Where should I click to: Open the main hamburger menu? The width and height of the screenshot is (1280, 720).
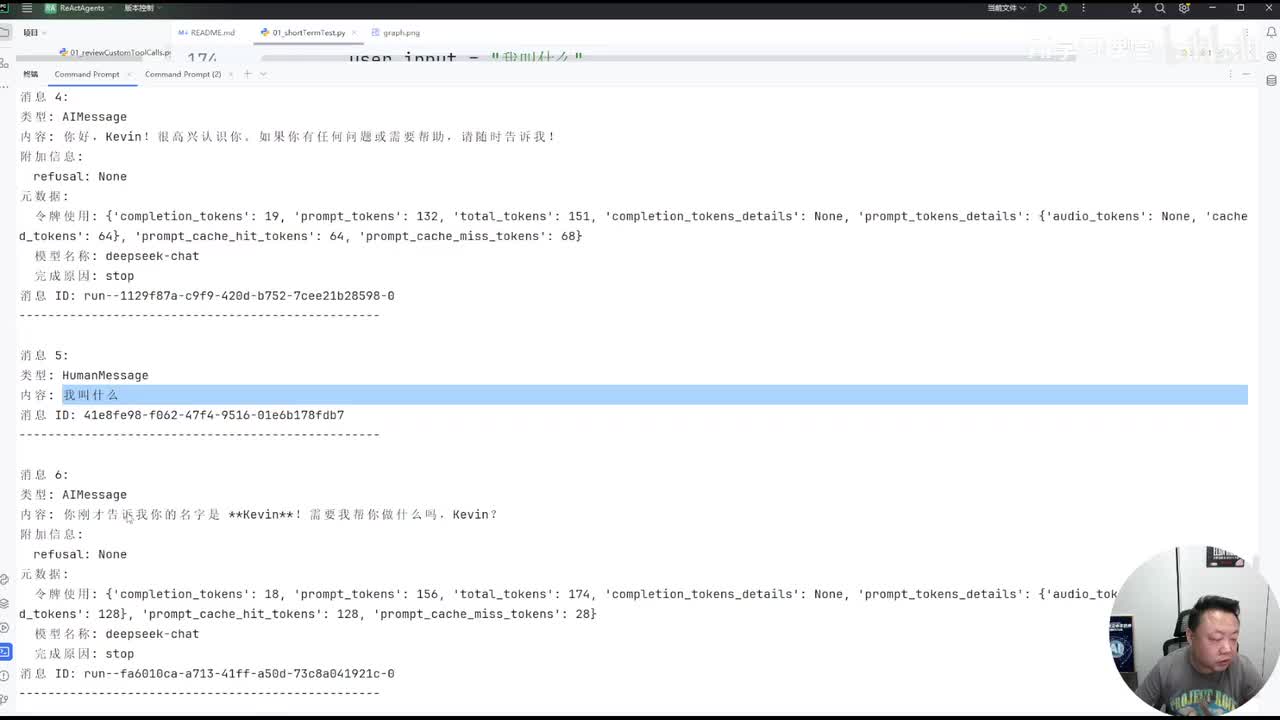(x=27, y=8)
